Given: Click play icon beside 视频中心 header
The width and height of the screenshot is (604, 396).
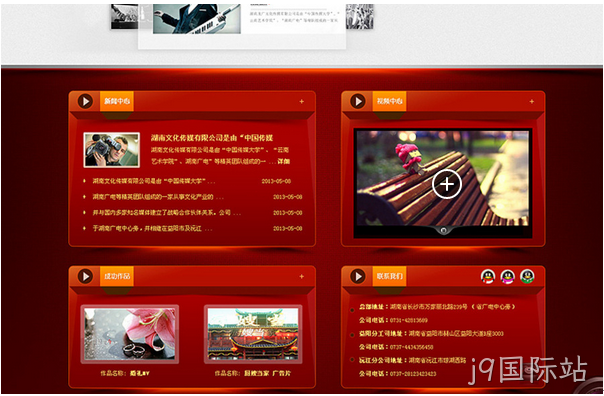Looking at the screenshot, I should (358, 101).
